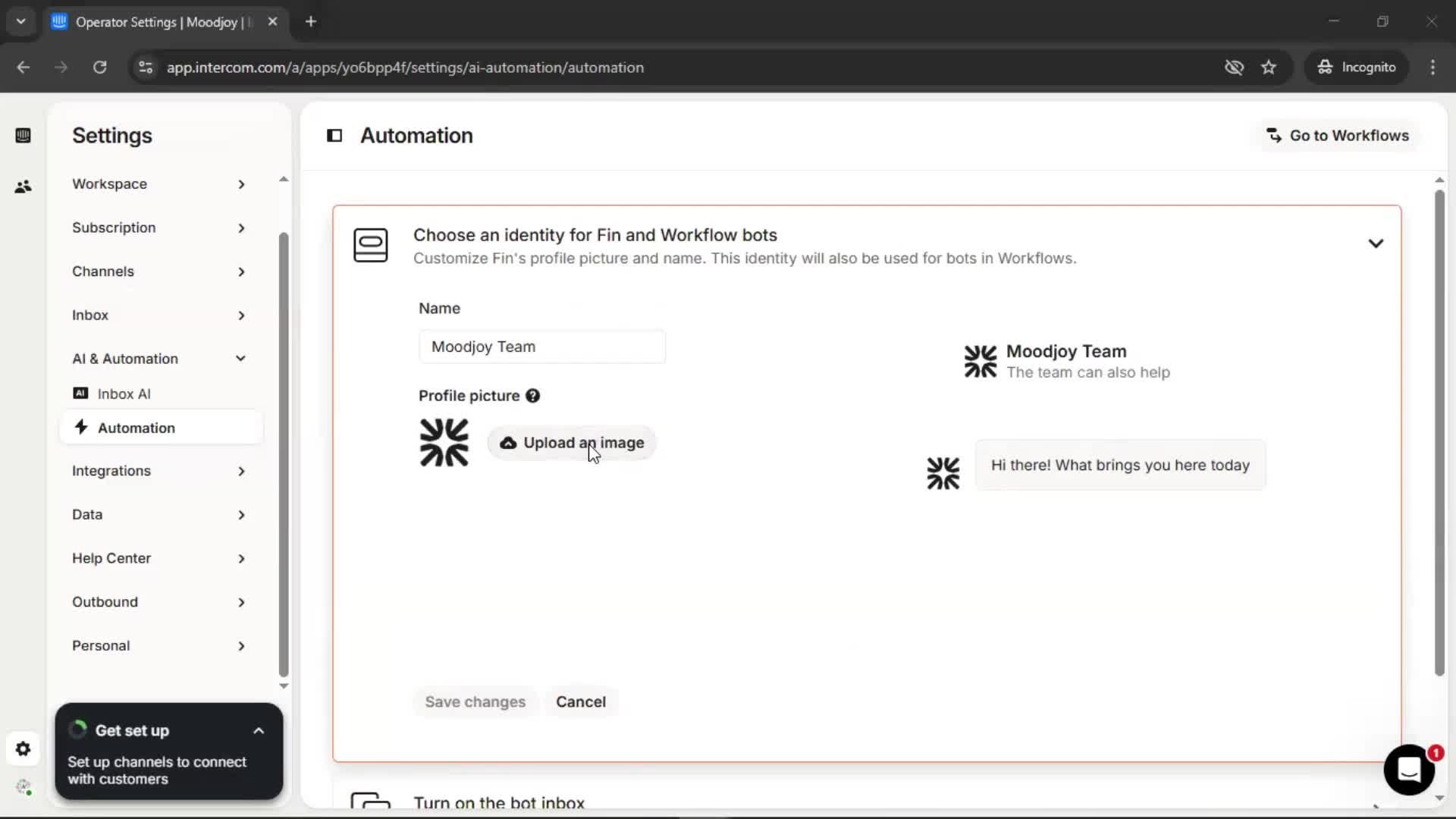Click The team can also help text
The height and width of the screenshot is (819, 1456).
[1088, 372]
